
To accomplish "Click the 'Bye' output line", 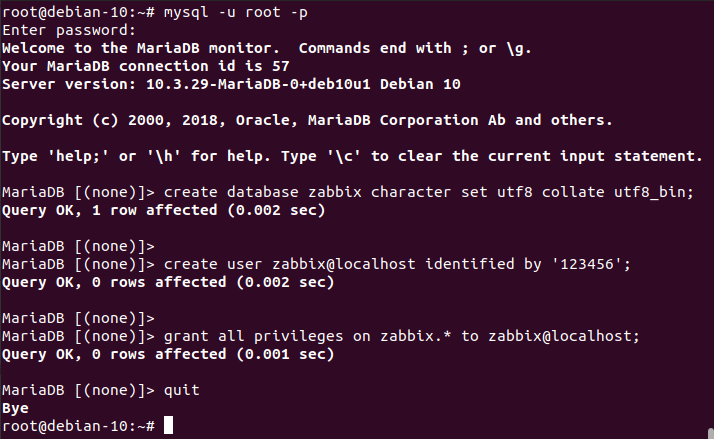I will pyautogui.click(x=15, y=408).
